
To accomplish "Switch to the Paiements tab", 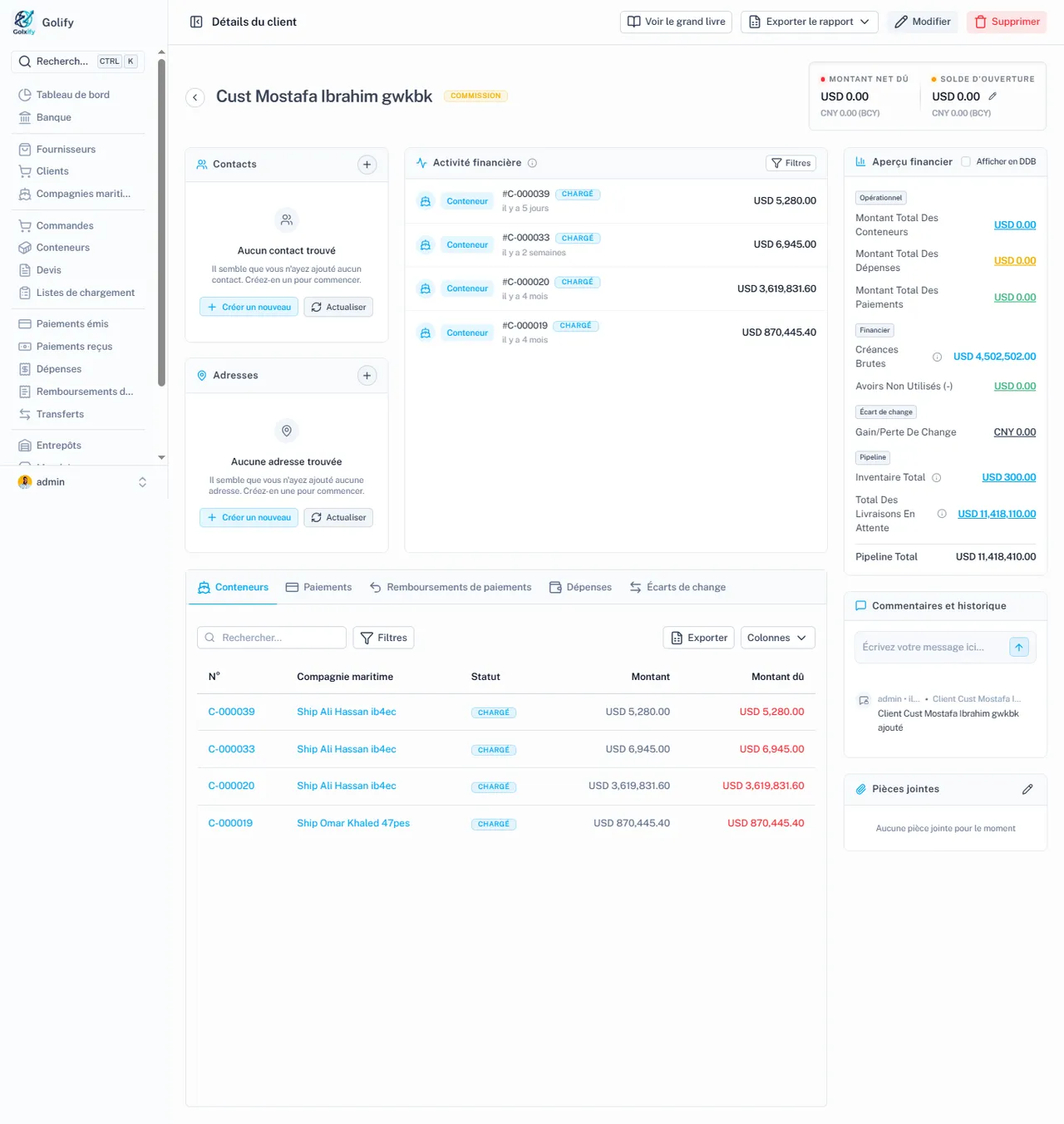I will tap(318, 587).
